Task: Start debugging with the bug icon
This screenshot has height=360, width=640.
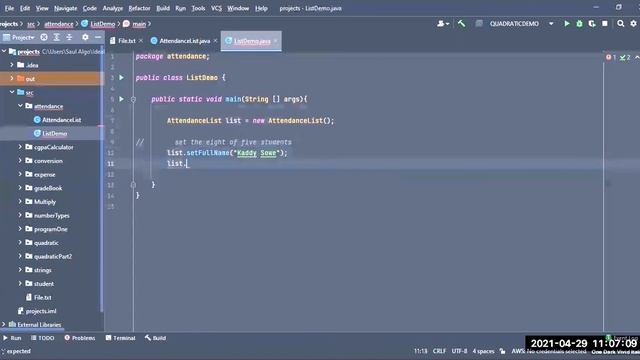Action: [x=579, y=24]
